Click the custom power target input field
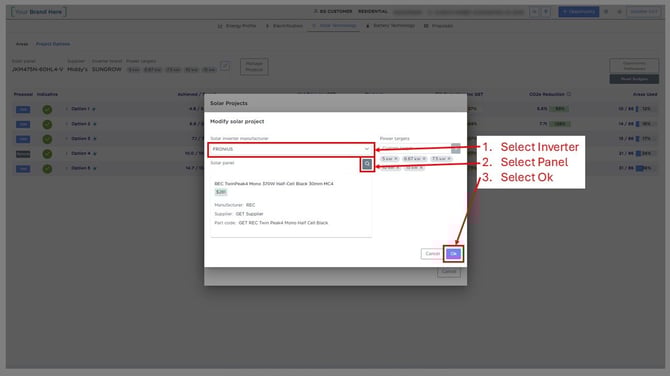This screenshot has height=376, width=670. point(414,148)
